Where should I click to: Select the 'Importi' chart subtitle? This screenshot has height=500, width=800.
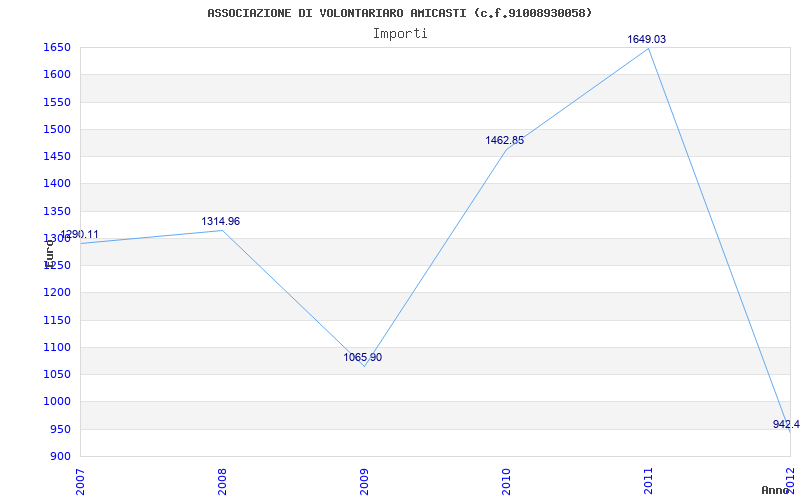point(400,34)
